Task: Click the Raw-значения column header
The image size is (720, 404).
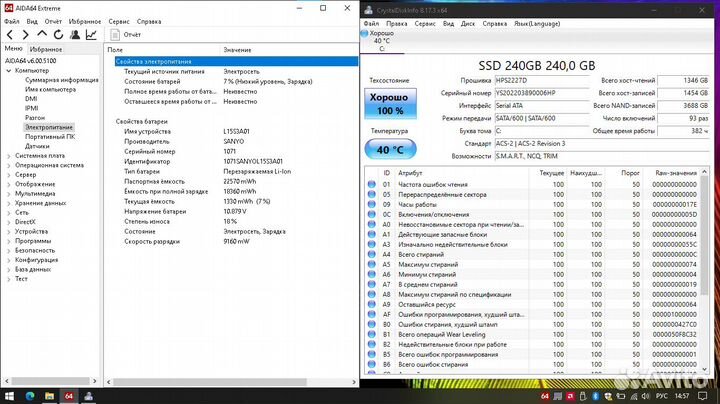Action: click(x=676, y=173)
